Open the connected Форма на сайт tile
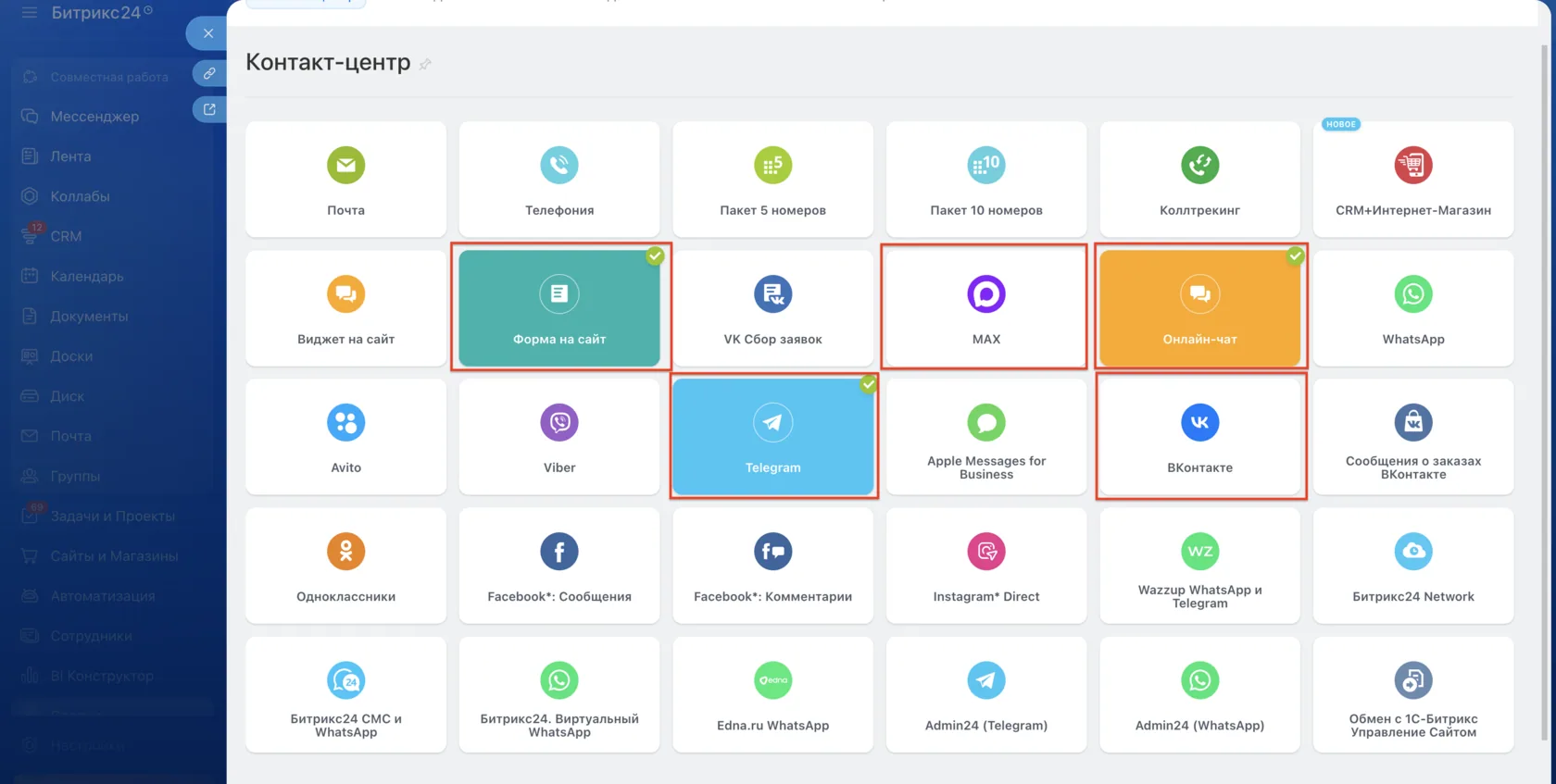This screenshot has width=1556, height=784. [559, 307]
